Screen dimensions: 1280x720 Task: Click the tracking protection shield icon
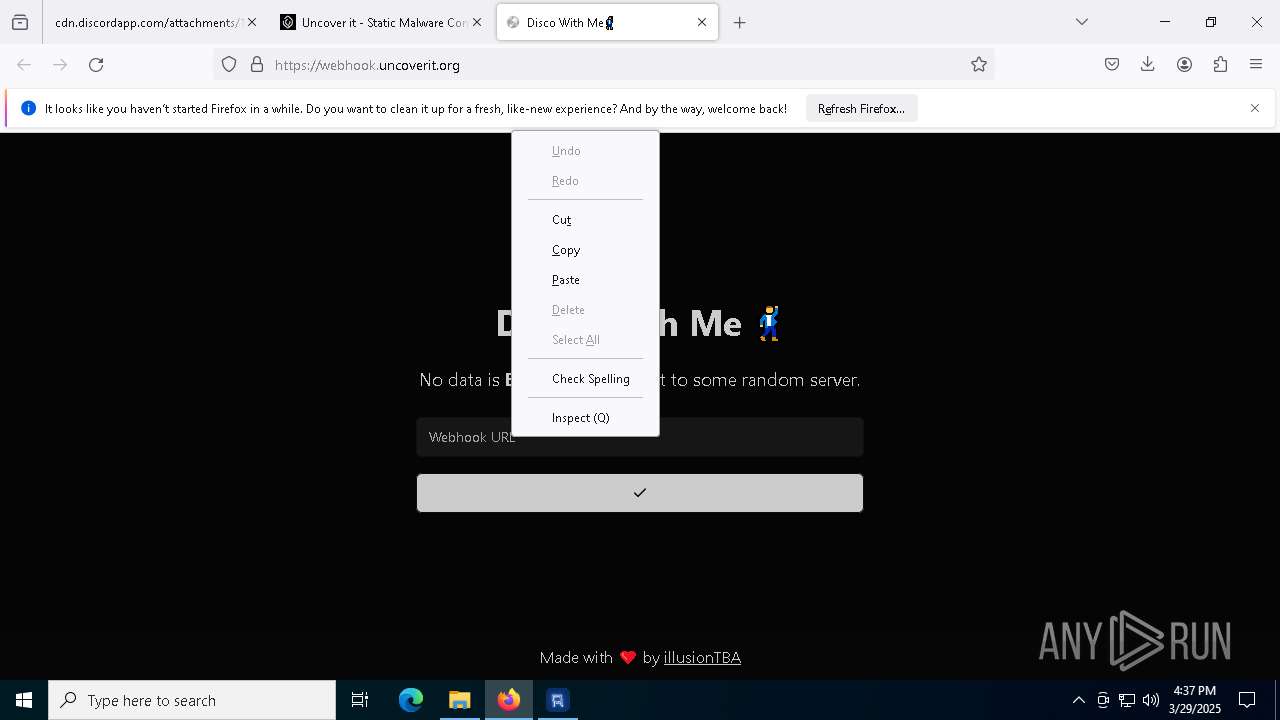click(229, 65)
